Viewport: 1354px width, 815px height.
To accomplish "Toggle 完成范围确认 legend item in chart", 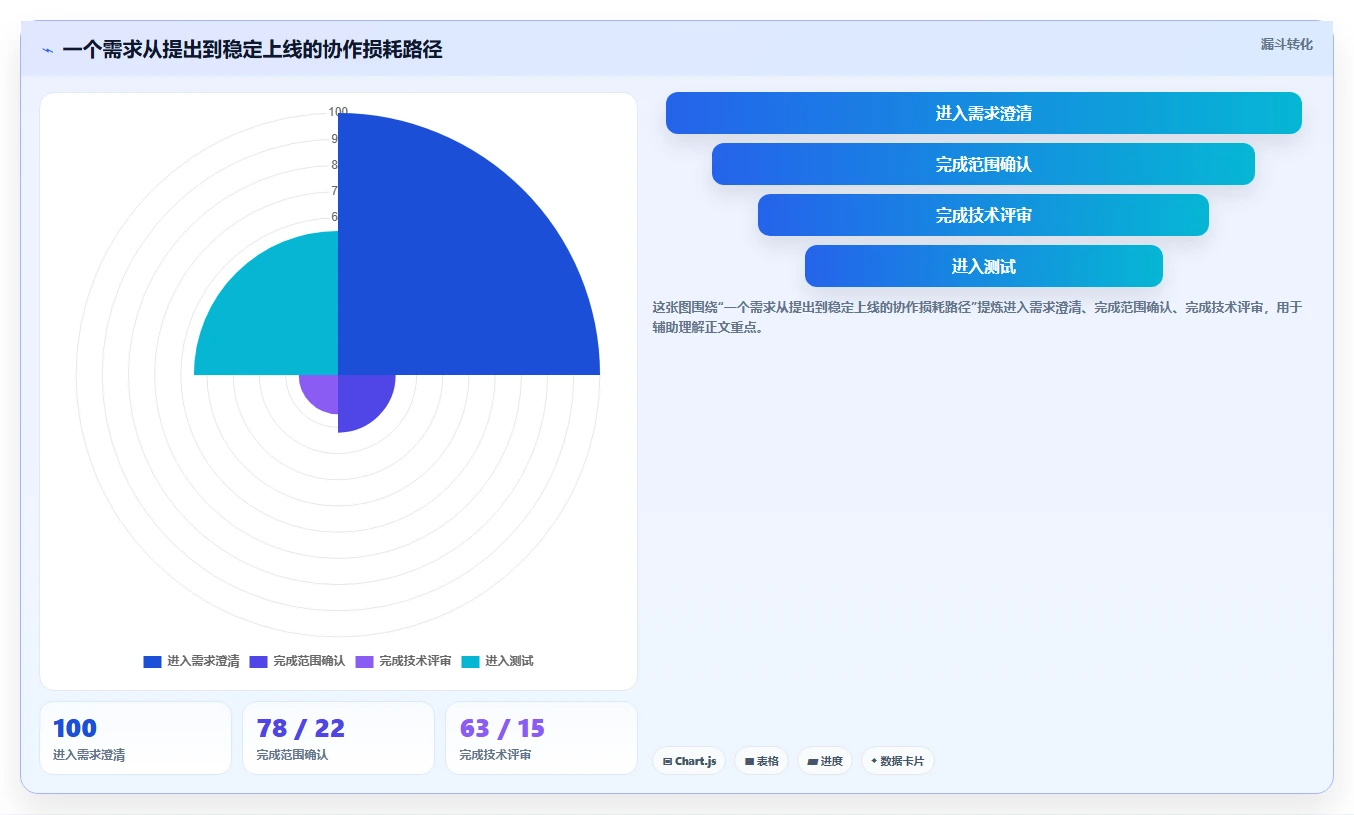I will (297, 661).
